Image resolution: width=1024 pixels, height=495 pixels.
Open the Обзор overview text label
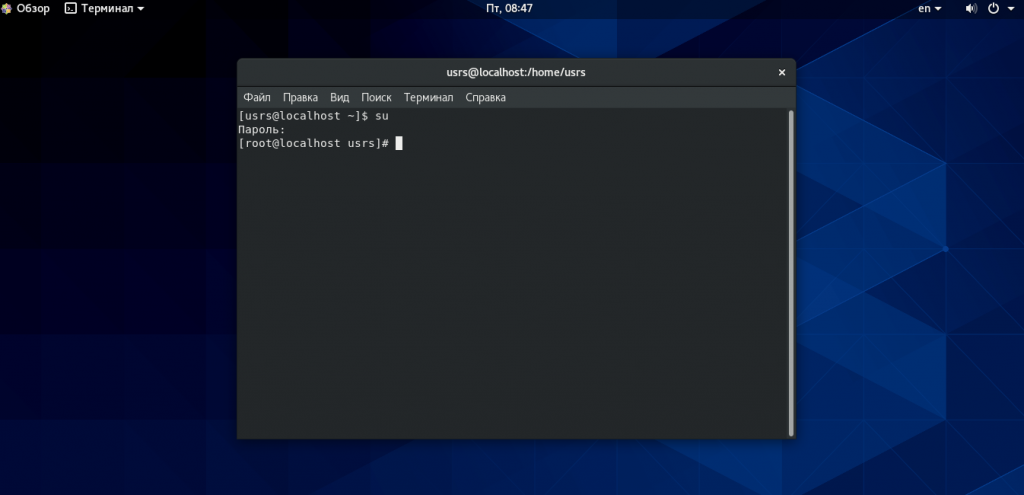(x=33, y=8)
